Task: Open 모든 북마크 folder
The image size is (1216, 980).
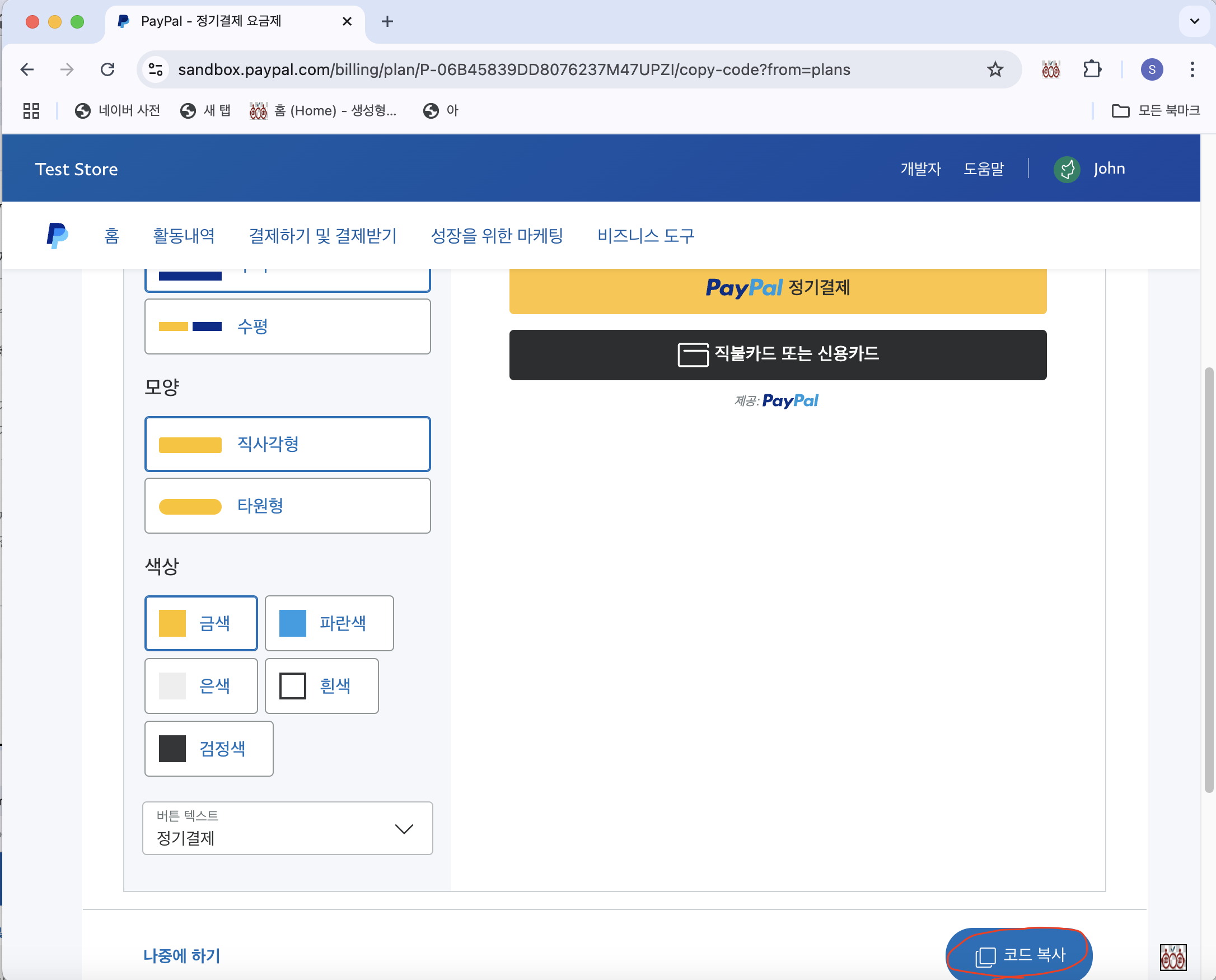Action: tap(1156, 111)
